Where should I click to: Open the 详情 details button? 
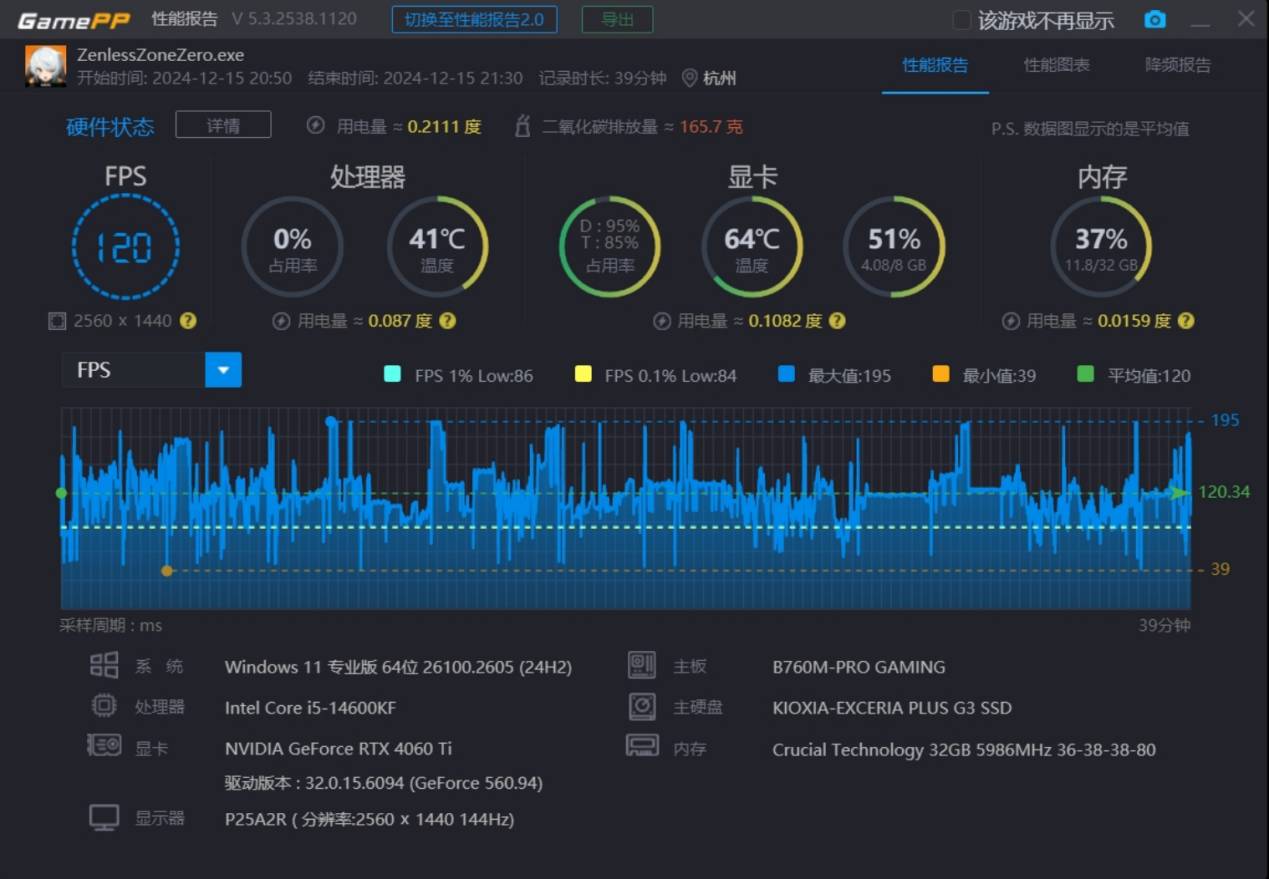[223, 125]
